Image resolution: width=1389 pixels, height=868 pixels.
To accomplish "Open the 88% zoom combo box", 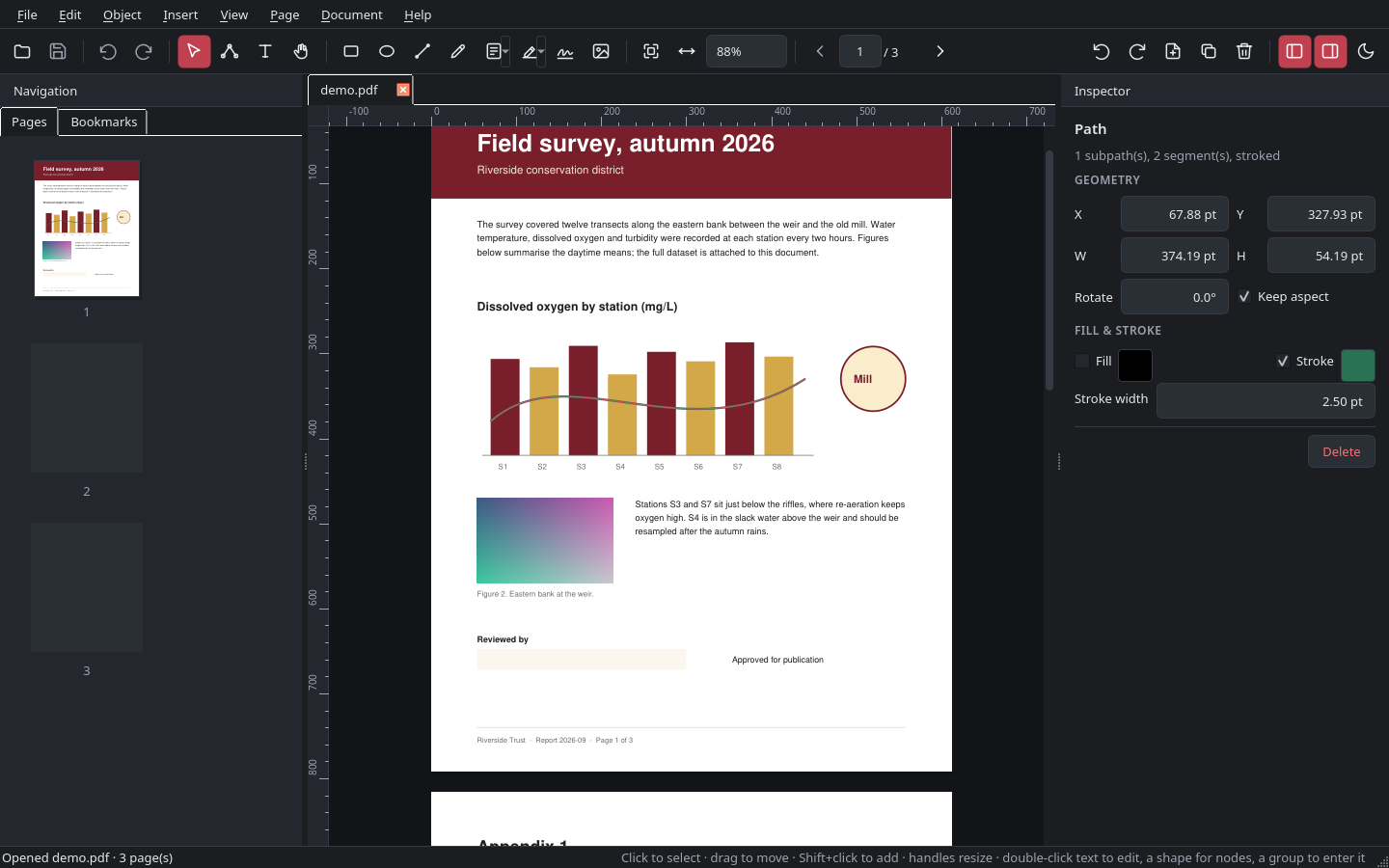I will coord(747,51).
